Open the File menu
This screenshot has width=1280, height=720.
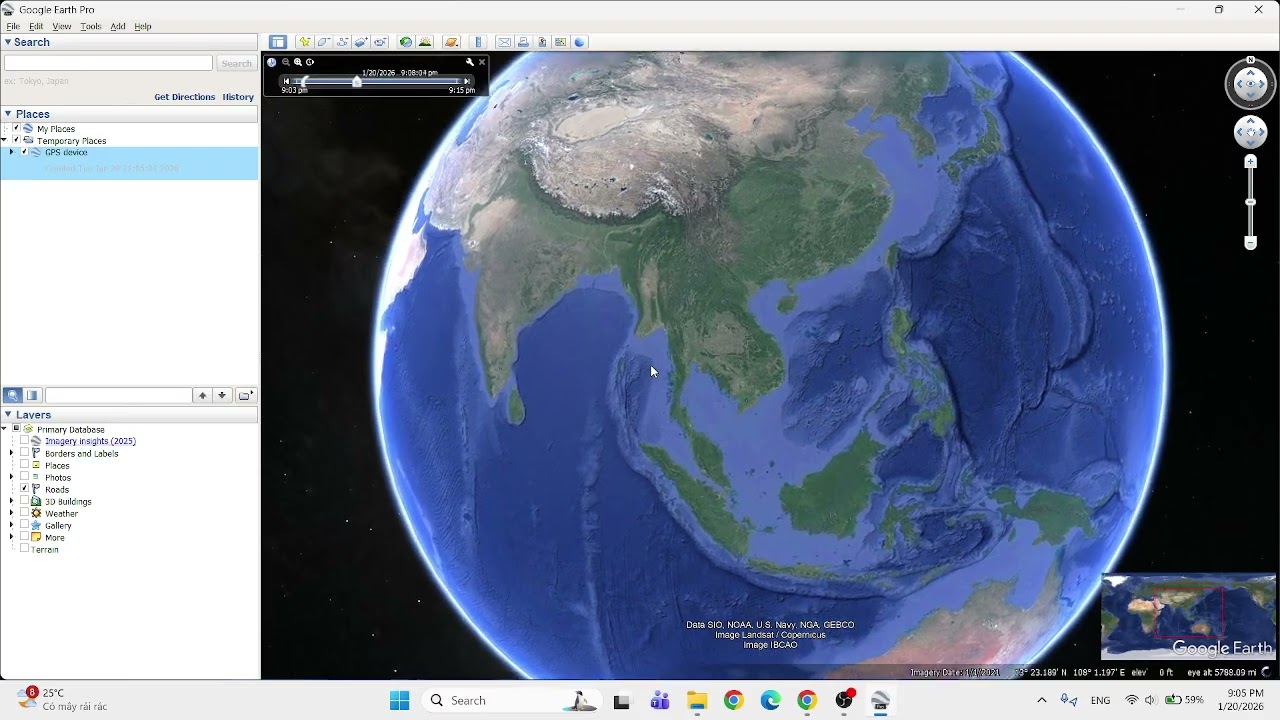[x=13, y=26]
